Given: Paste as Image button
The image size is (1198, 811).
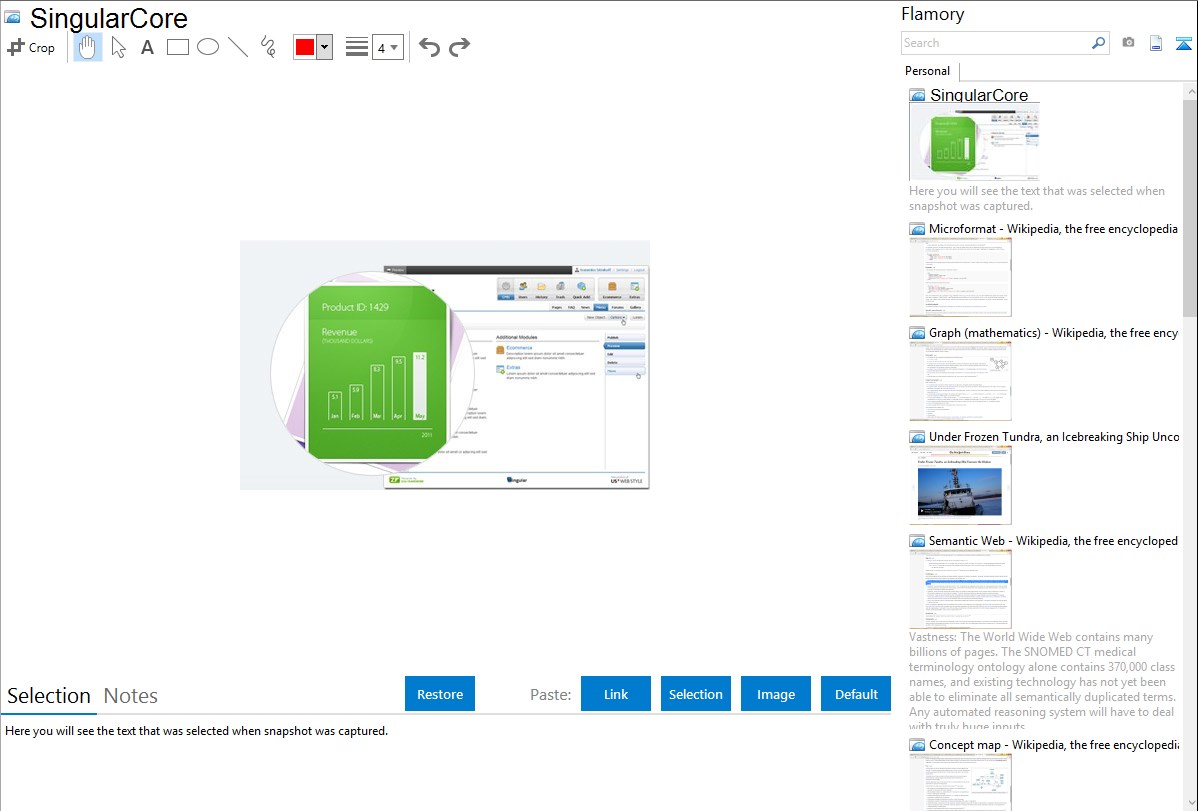Looking at the screenshot, I should click(x=775, y=694).
